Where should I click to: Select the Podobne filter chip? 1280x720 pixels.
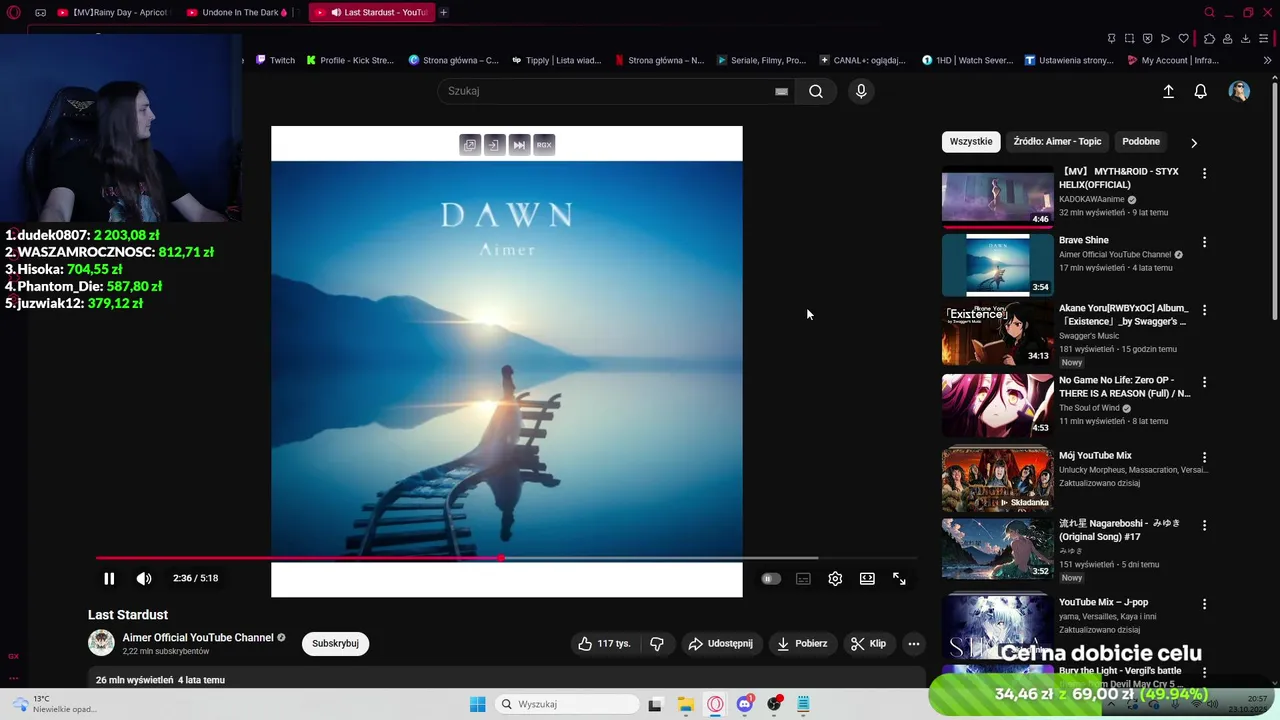(x=1141, y=142)
